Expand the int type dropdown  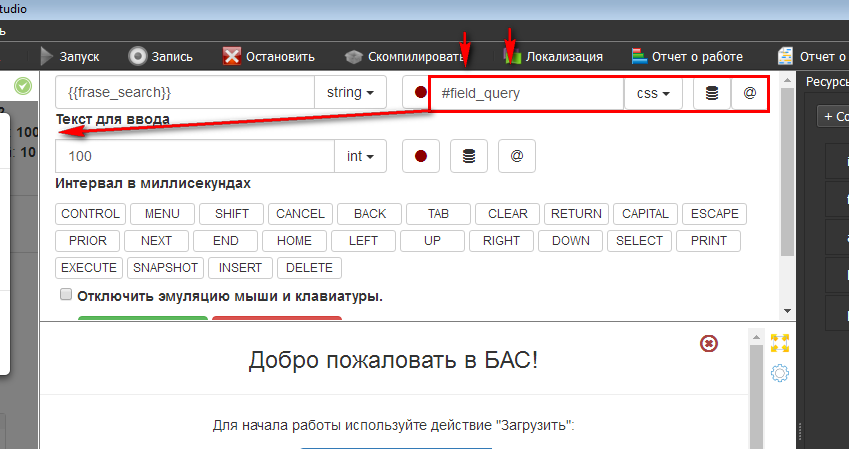pos(360,156)
